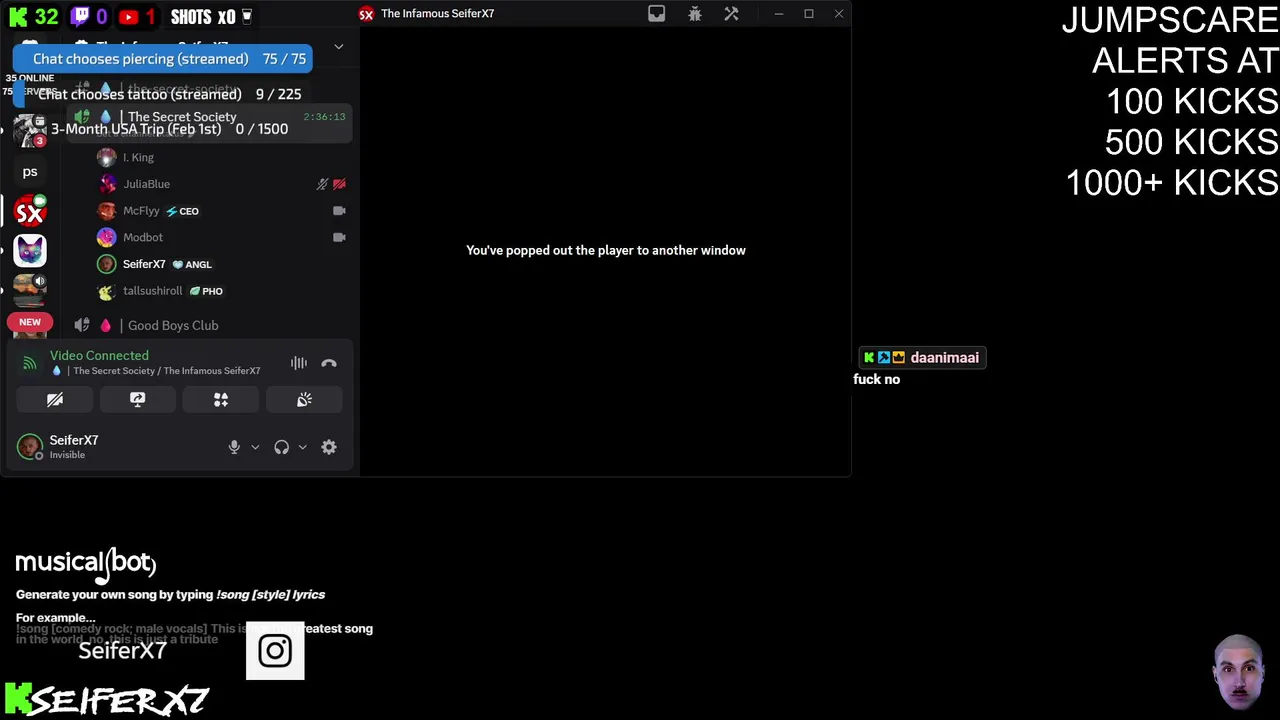The image size is (1280, 720).
Task: Click the streamer webcam thumbnail
Action: coord(1240,672)
